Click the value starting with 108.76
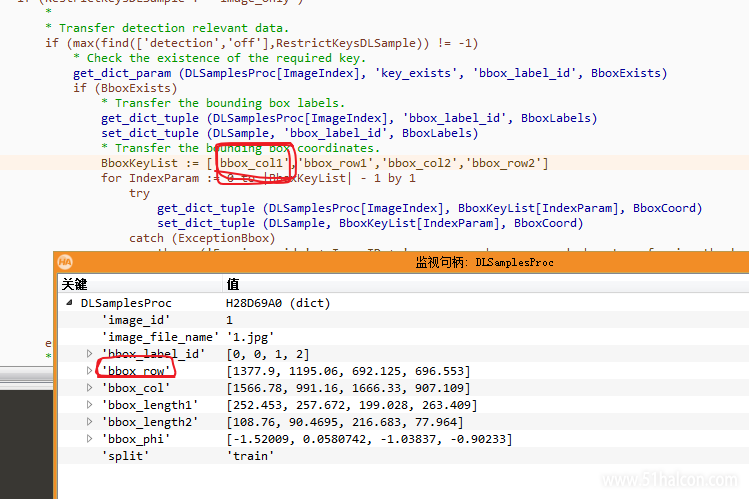The image size is (749, 499). [x=345, y=422]
